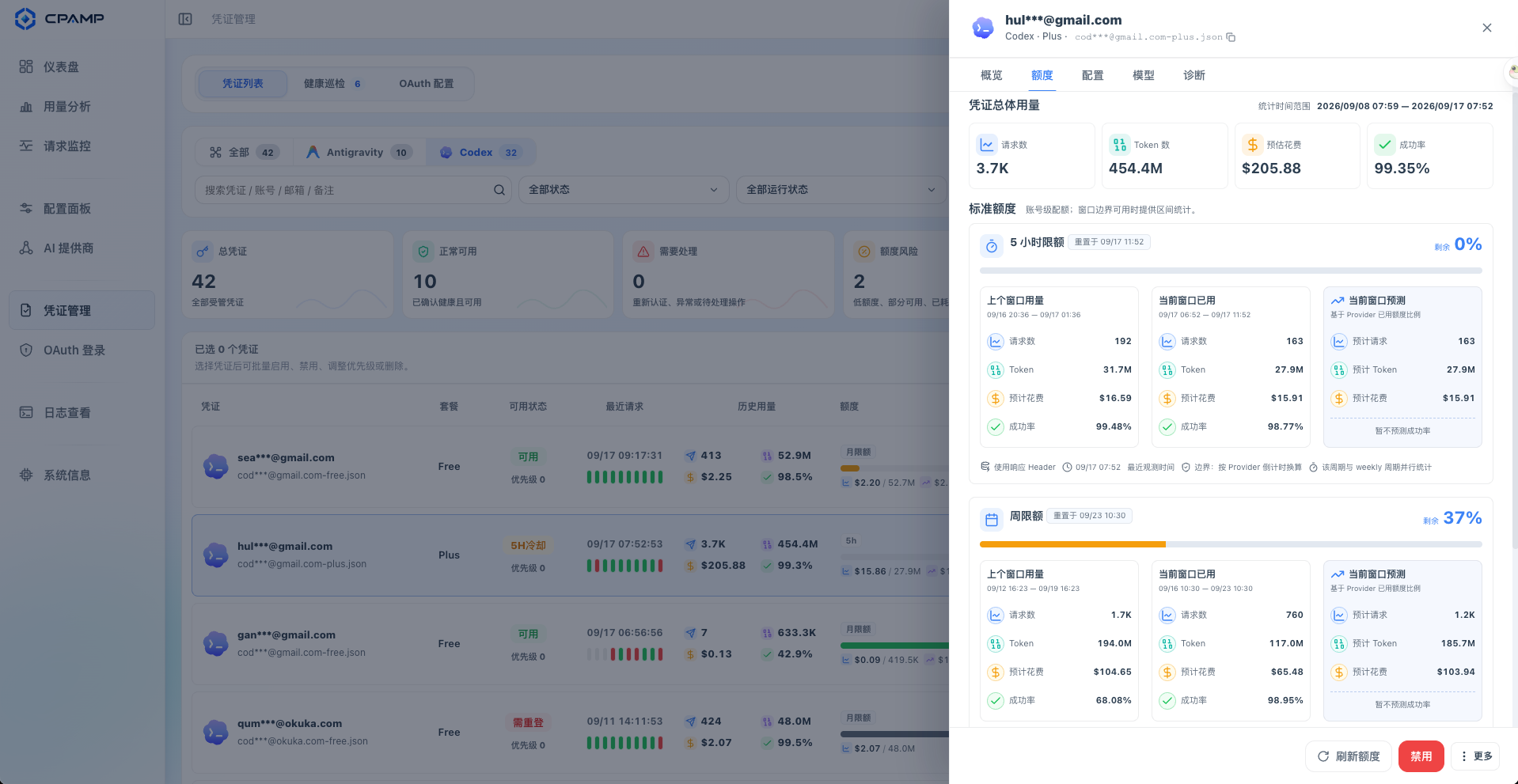Switch to the 概览 tab
1518x784 pixels.
pyautogui.click(x=992, y=75)
